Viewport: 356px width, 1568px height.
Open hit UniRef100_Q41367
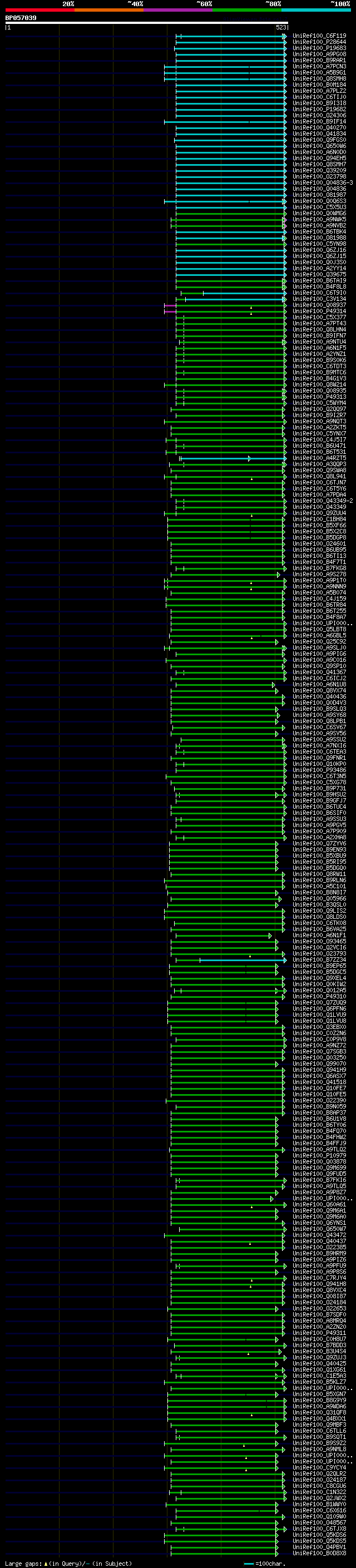[x=319, y=672]
